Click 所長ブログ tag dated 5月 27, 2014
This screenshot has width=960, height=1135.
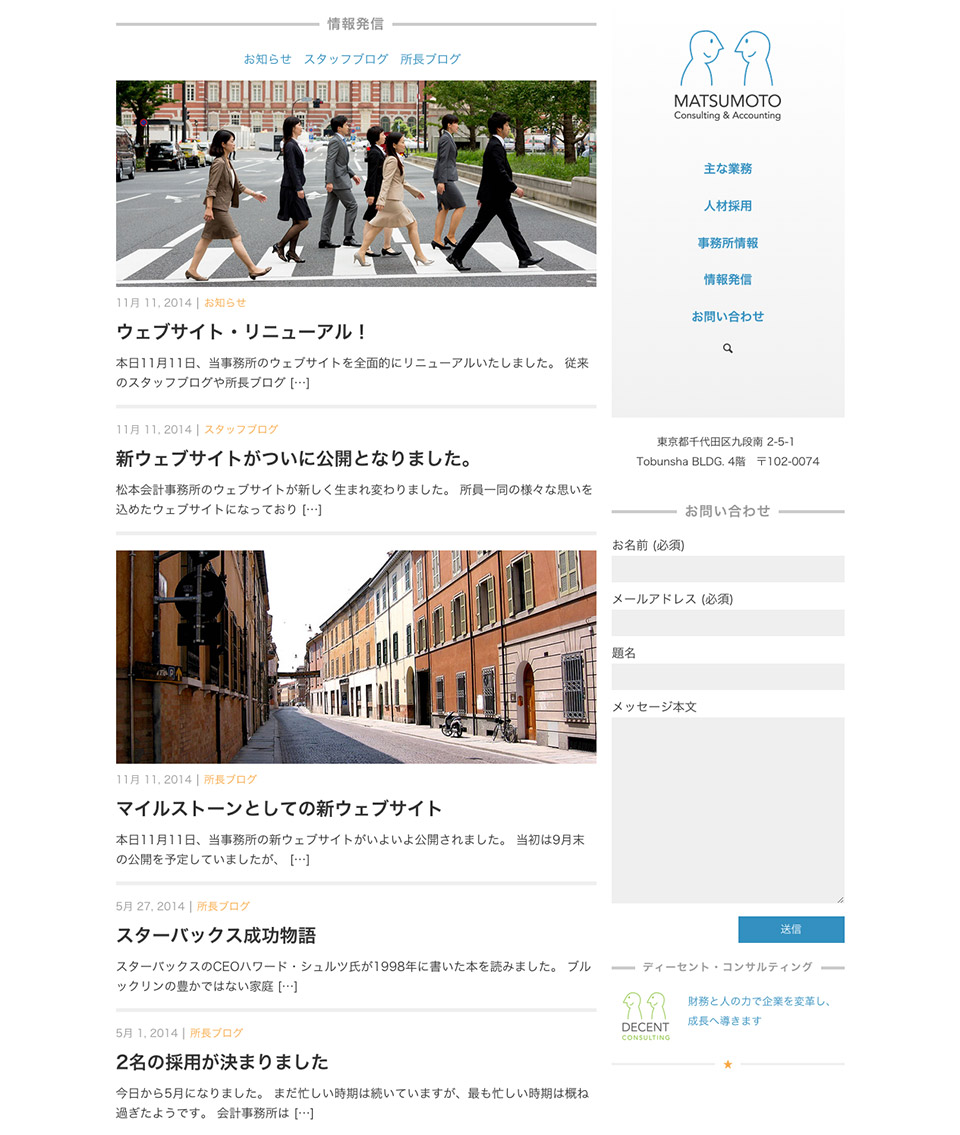223,906
